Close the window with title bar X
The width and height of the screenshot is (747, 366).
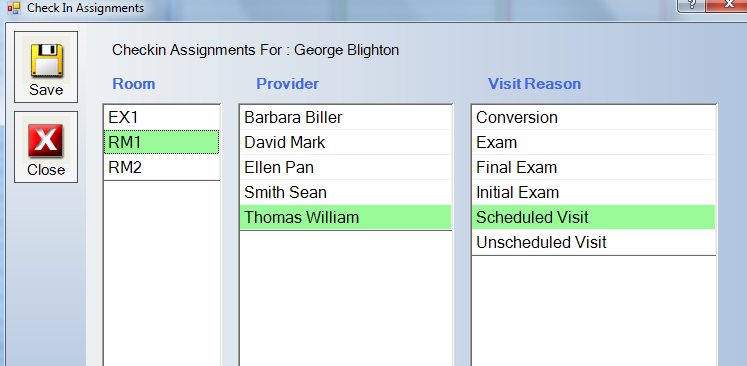coord(727,6)
